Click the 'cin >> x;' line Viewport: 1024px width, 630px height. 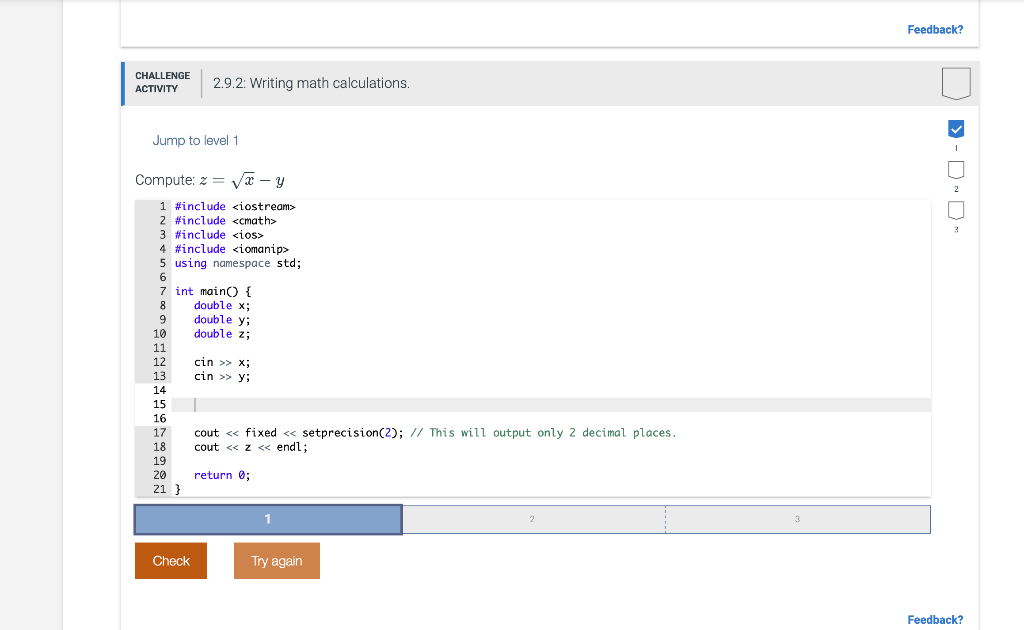(x=222, y=362)
